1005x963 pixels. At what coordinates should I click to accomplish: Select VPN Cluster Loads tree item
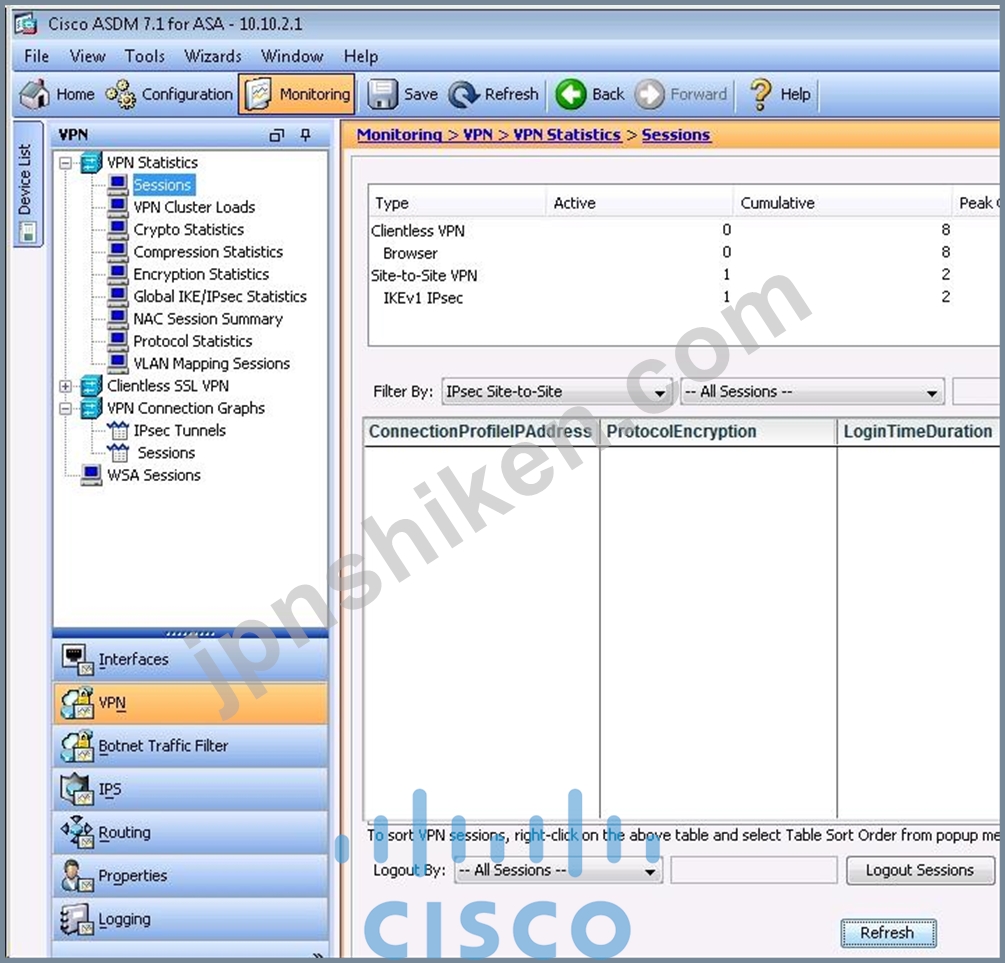194,207
